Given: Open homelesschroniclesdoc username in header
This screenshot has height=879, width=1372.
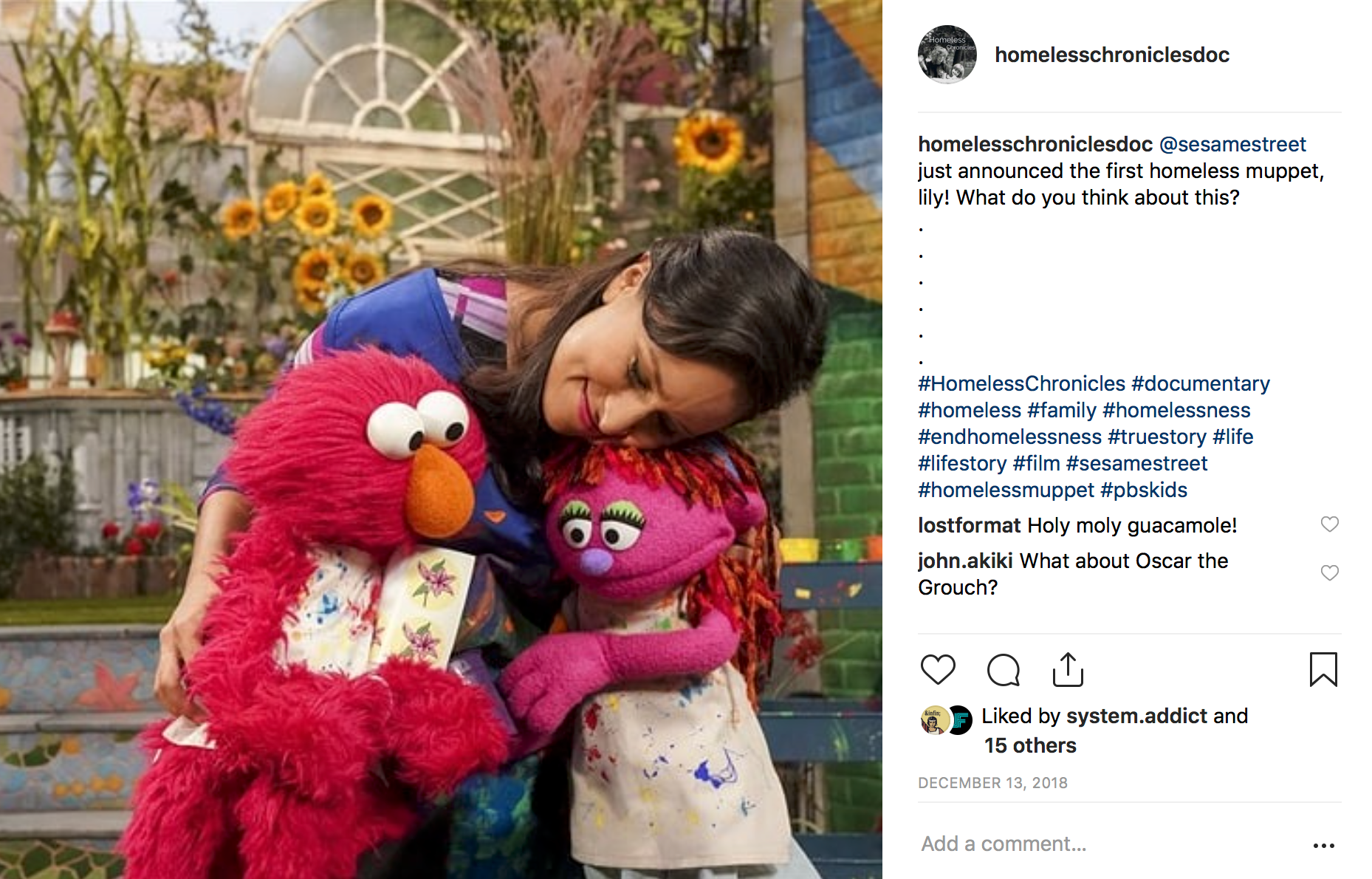Looking at the screenshot, I should (1111, 55).
